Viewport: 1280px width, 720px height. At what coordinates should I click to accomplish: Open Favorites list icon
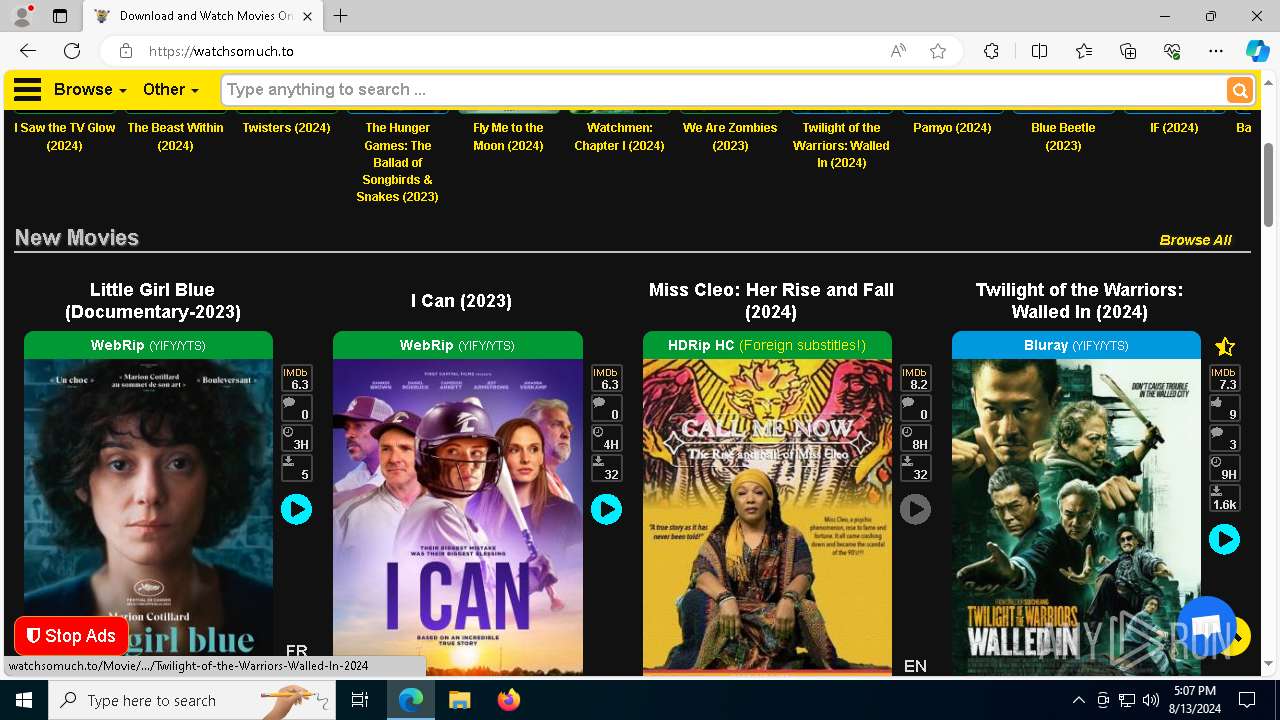(x=1084, y=51)
